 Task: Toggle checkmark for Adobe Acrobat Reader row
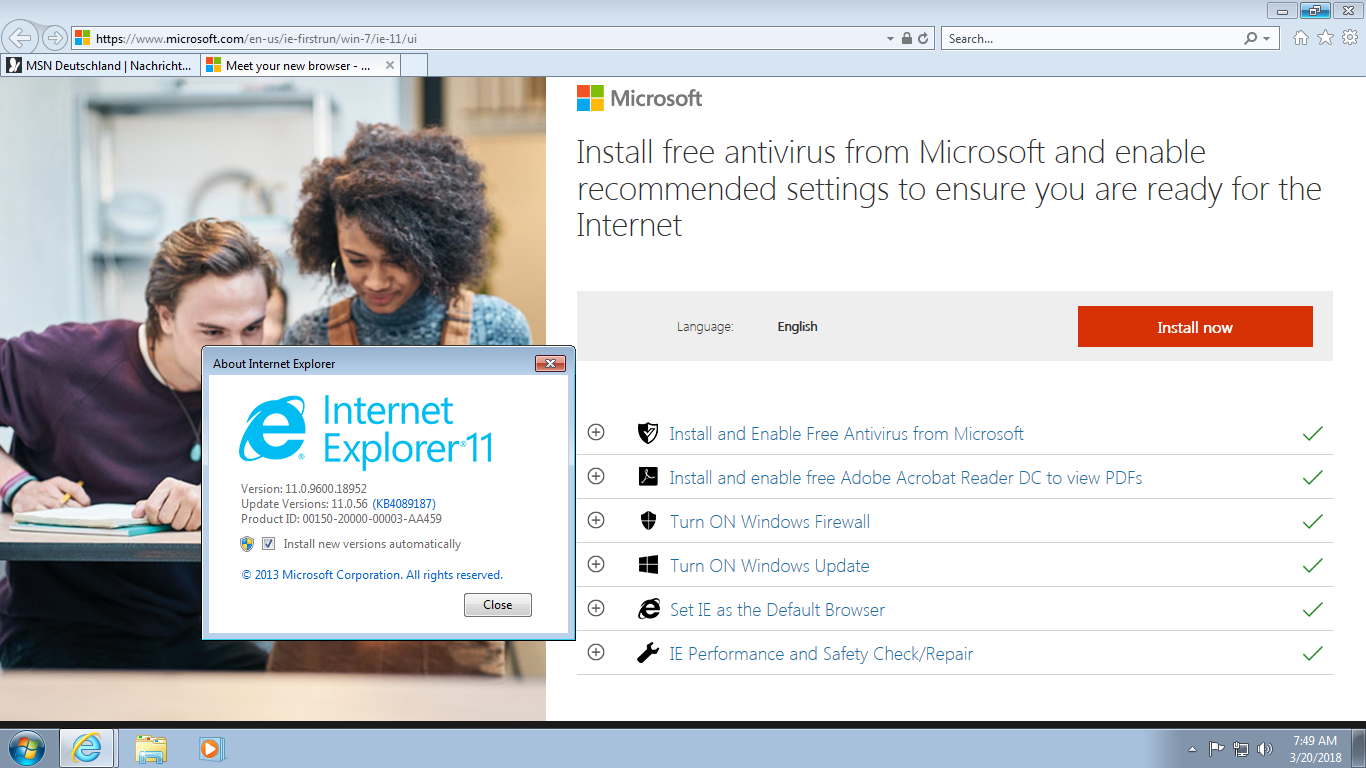click(1313, 477)
